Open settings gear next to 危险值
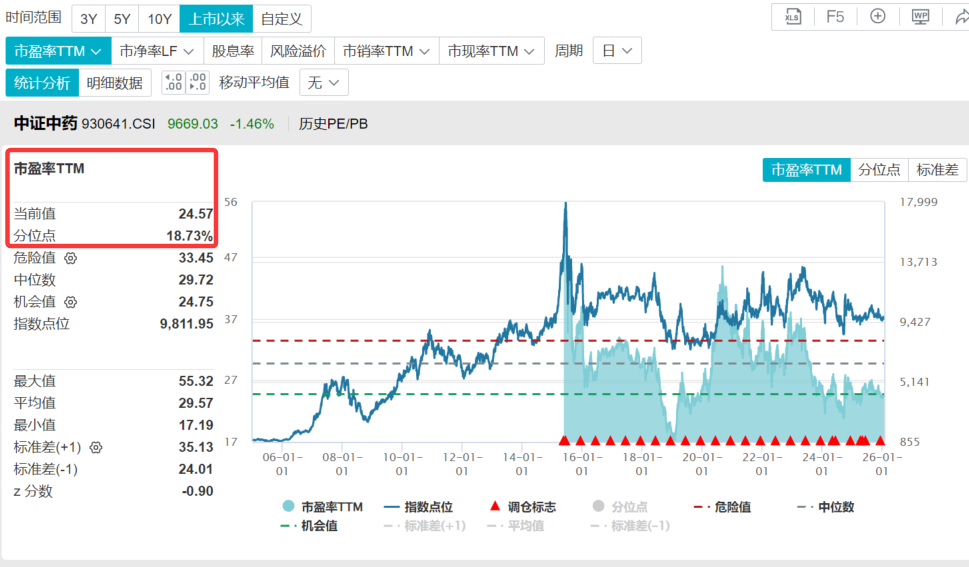The image size is (969, 567). (70, 258)
